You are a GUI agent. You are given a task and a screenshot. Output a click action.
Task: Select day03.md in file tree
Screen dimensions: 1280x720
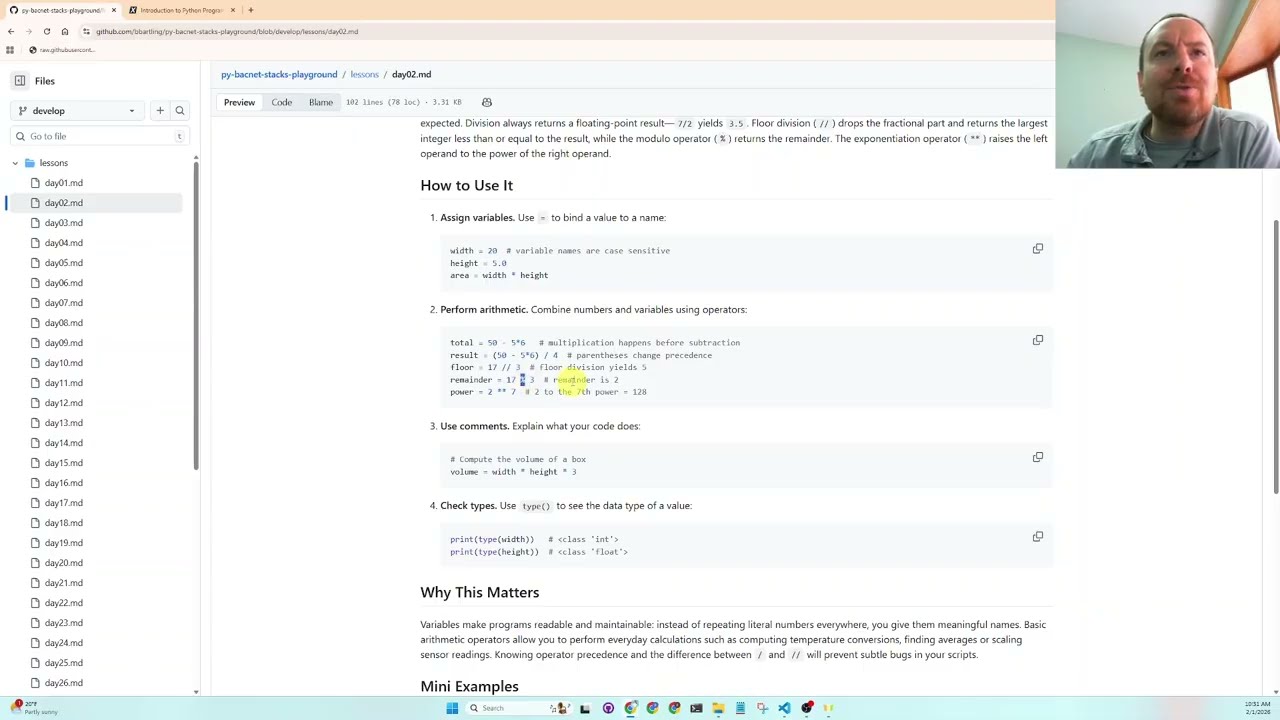[63, 223]
